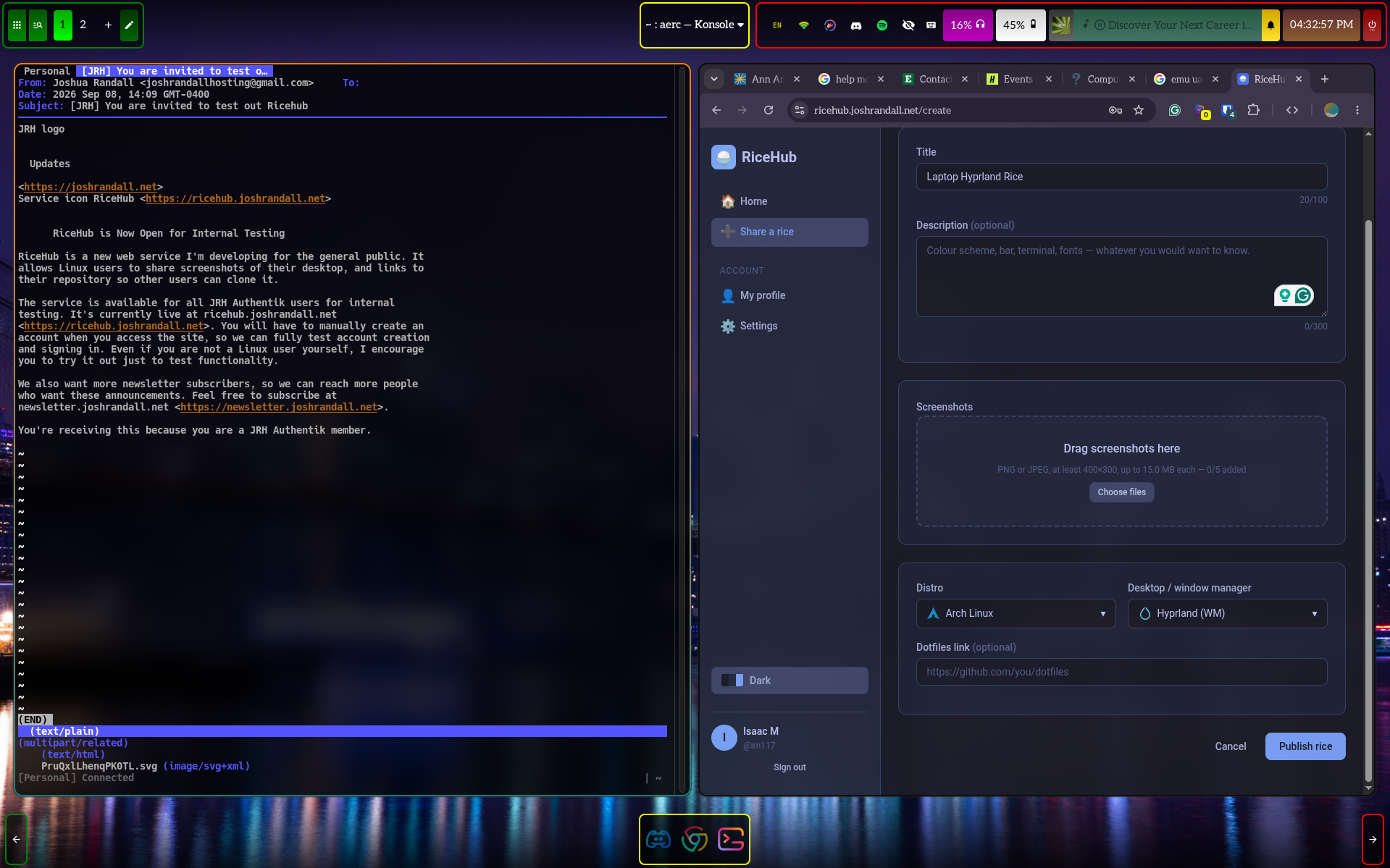Click the notification bell icon
This screenshot has height=868, width=1390.
click(x=1270, y=25)
